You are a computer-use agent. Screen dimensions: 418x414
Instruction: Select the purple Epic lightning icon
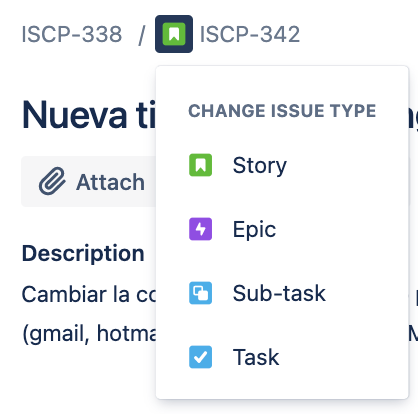[200, 229]
